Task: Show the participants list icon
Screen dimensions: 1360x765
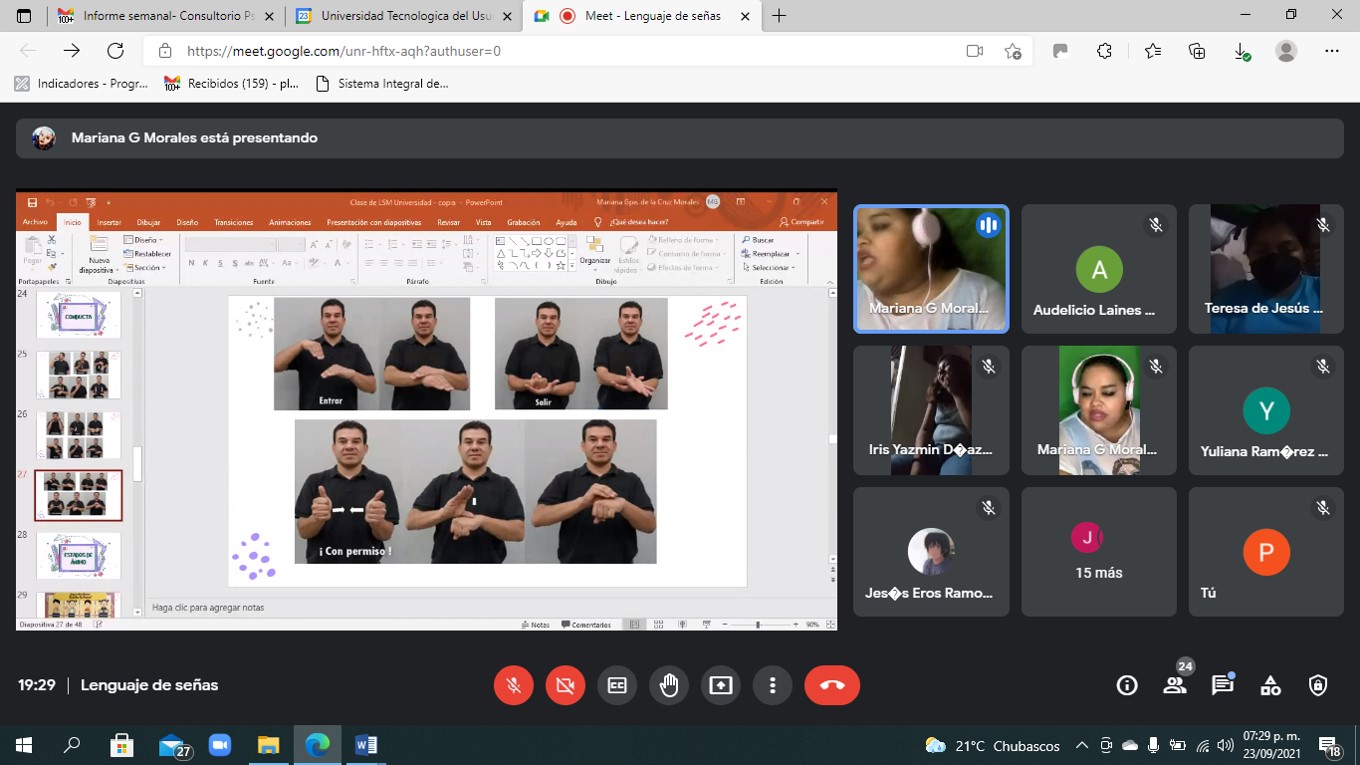Action: [x=1175, y=685]
